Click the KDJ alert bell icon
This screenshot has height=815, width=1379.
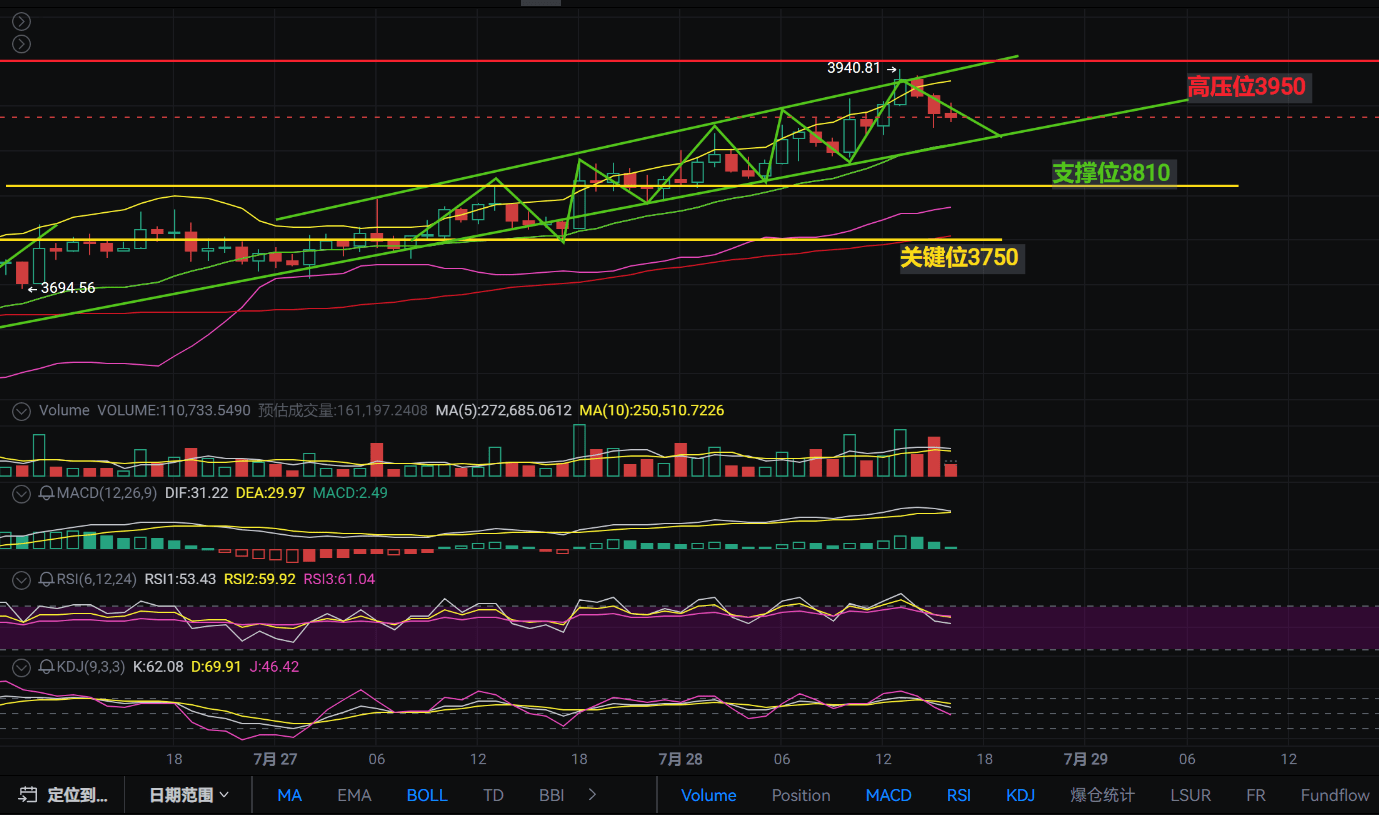click(46, 666)
